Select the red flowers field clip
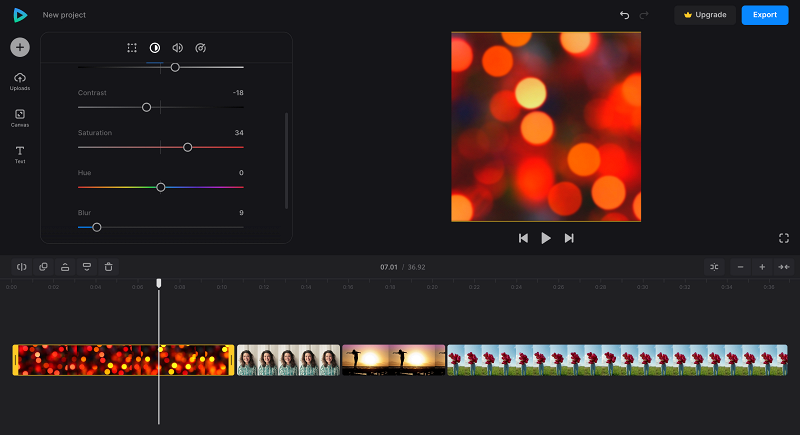The image size is (800, 435). tap(617, 360)
